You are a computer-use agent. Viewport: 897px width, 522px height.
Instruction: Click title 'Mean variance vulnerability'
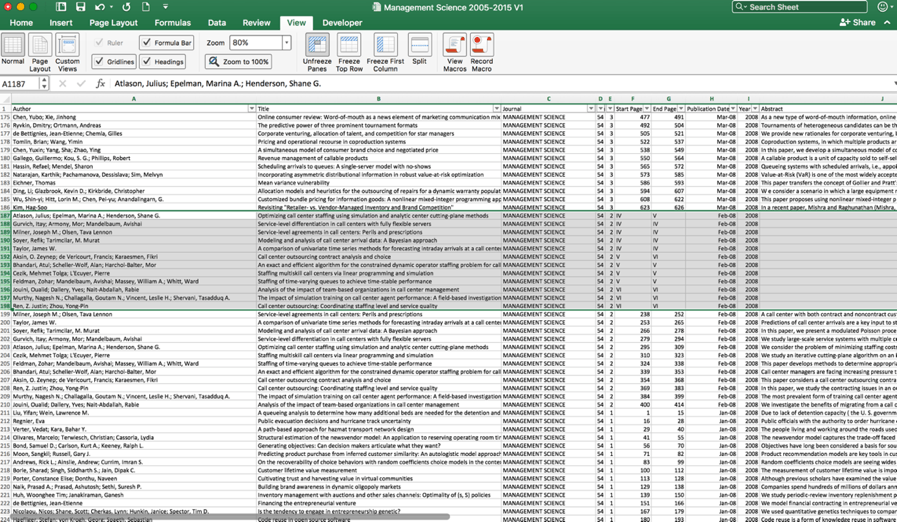(293, 183)
